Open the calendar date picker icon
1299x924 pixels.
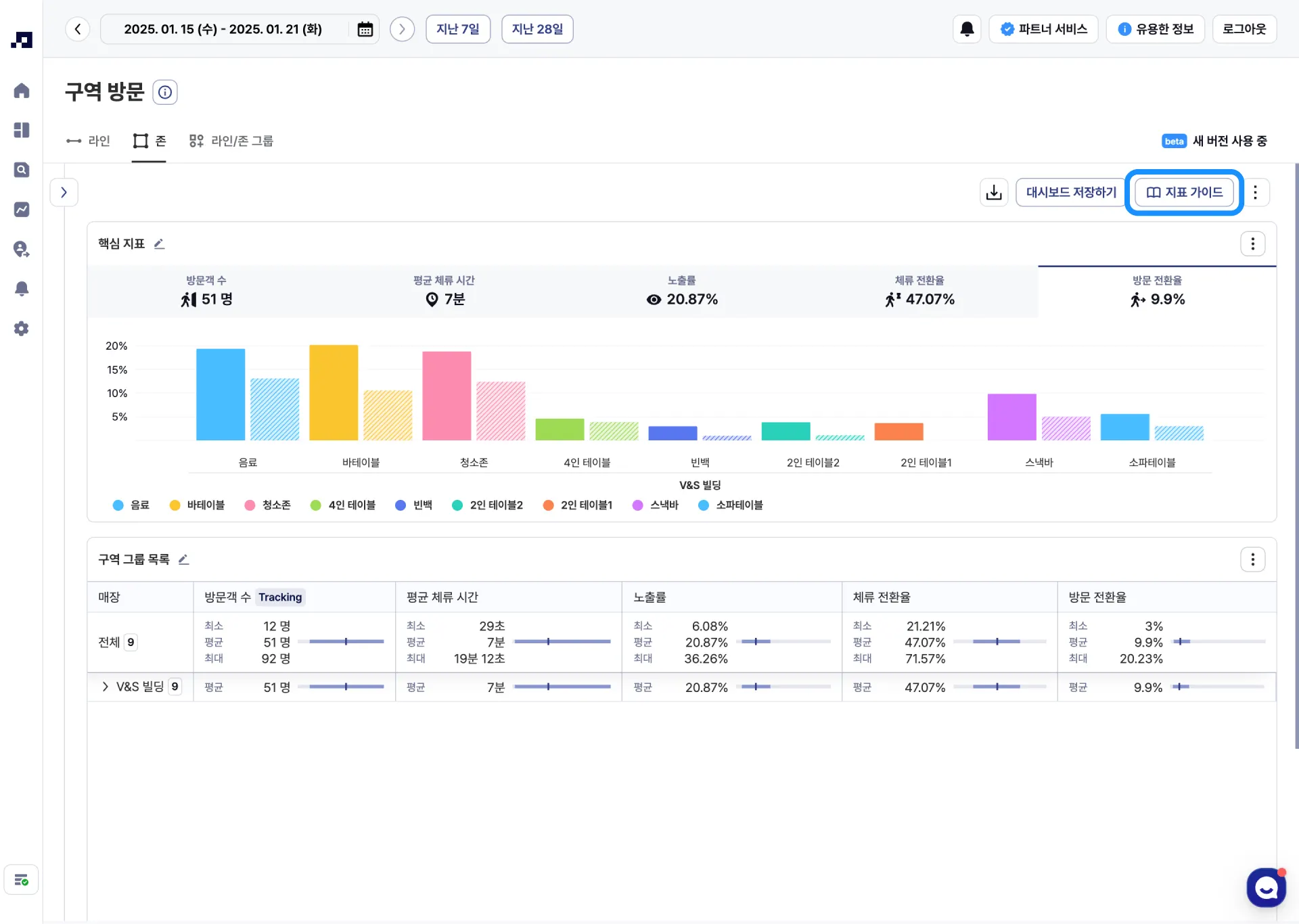(x=365, y=29)
